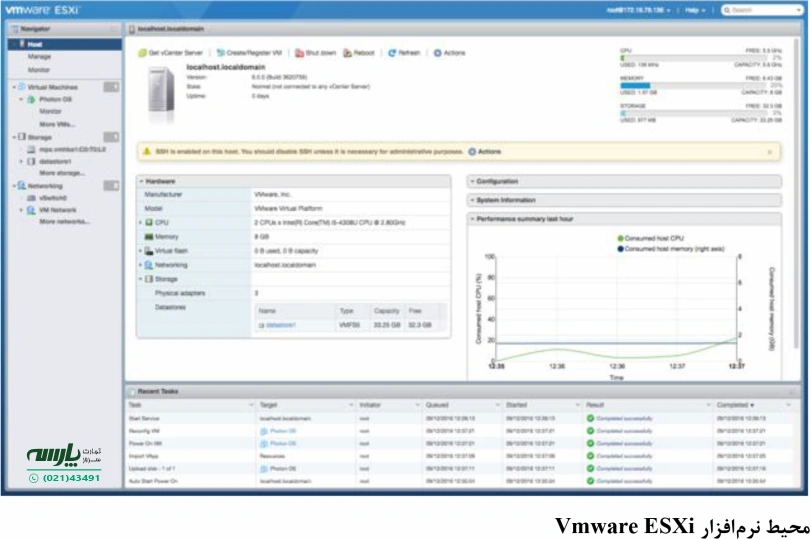The width and height of the screenshot is (811, 539).
Task: Expand the CPU hardware row
Action: click(140, 222)
